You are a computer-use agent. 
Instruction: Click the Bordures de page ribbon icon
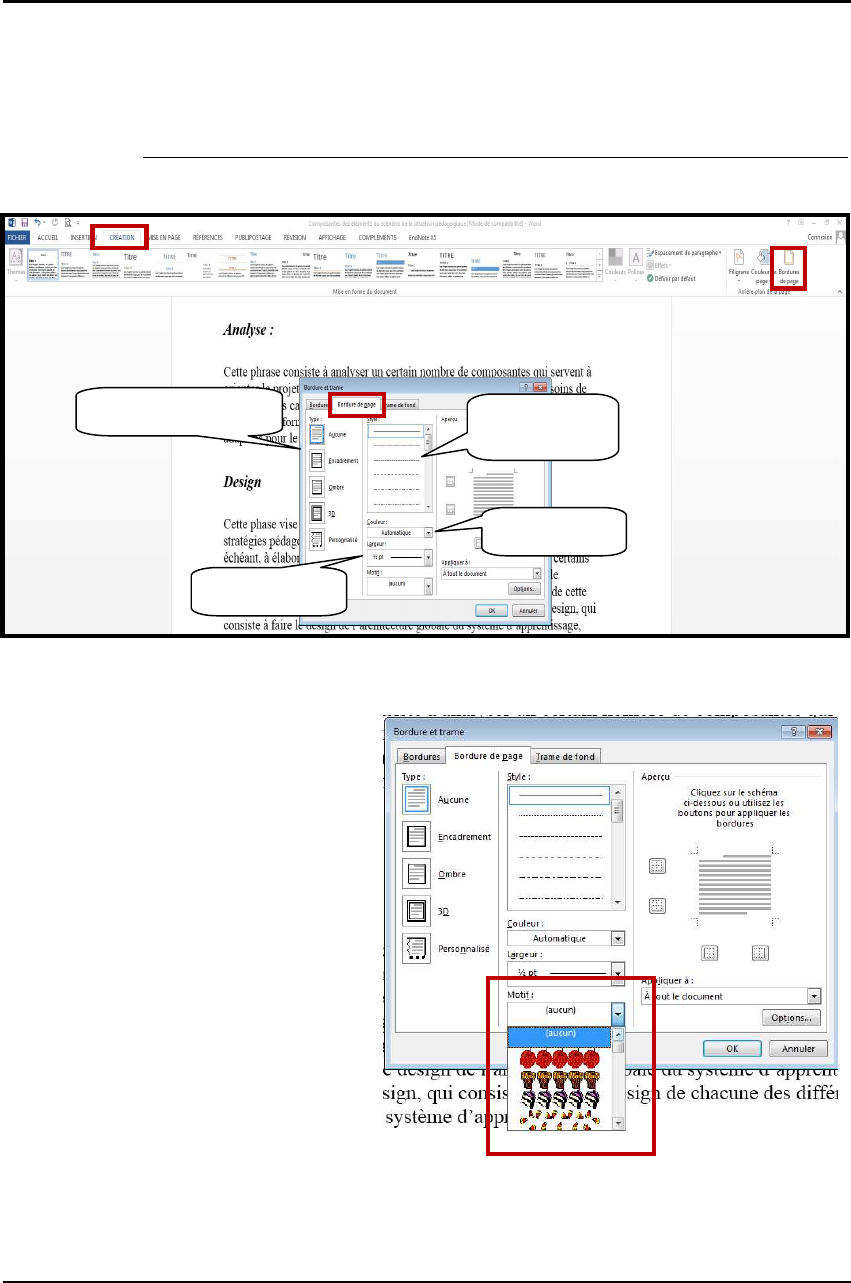[x=790, y=267]
